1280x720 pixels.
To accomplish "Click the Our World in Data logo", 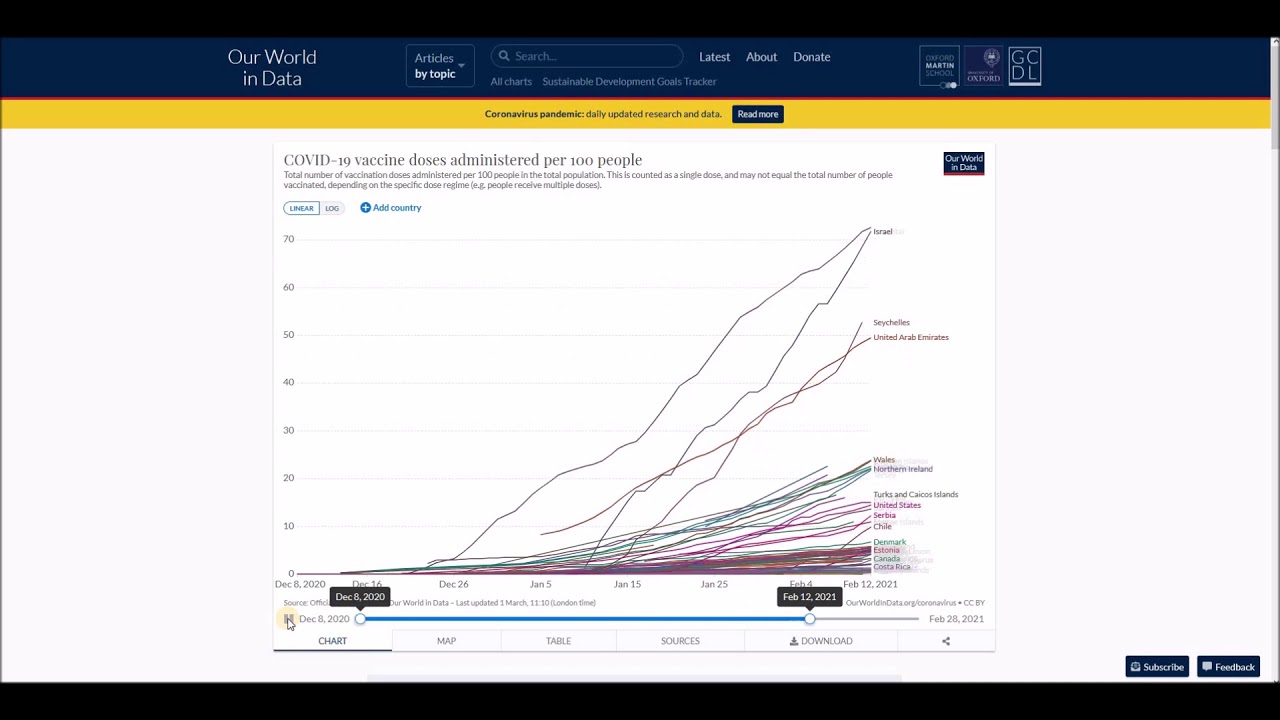I will pos(272,67).
